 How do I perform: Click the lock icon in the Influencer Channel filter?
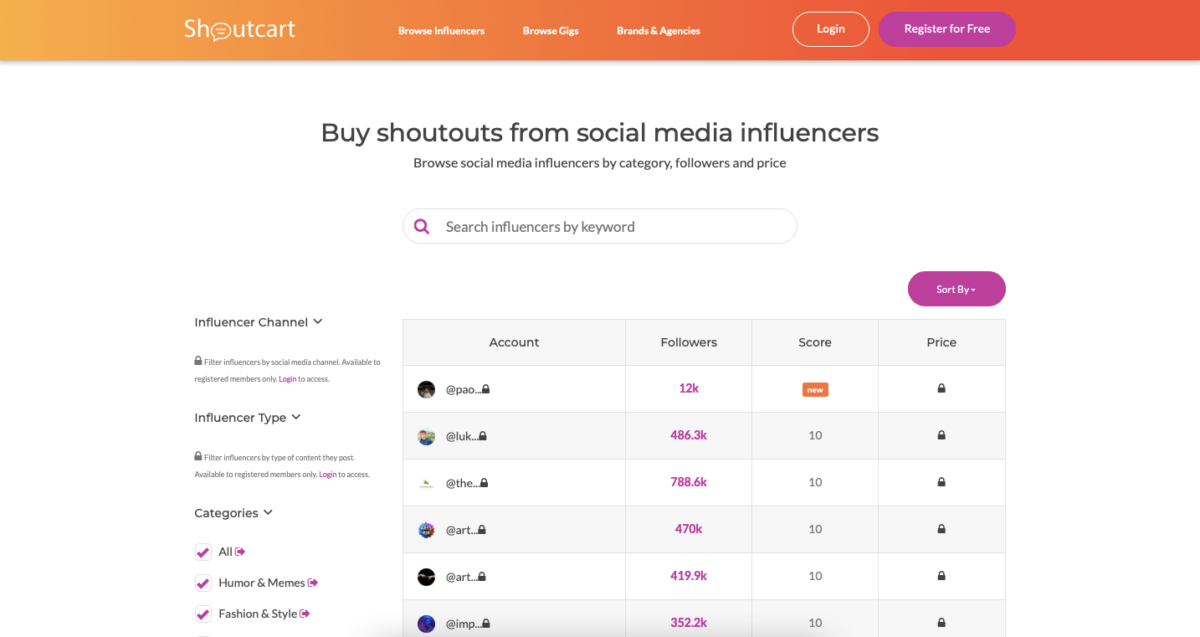(x=198, y=361)
